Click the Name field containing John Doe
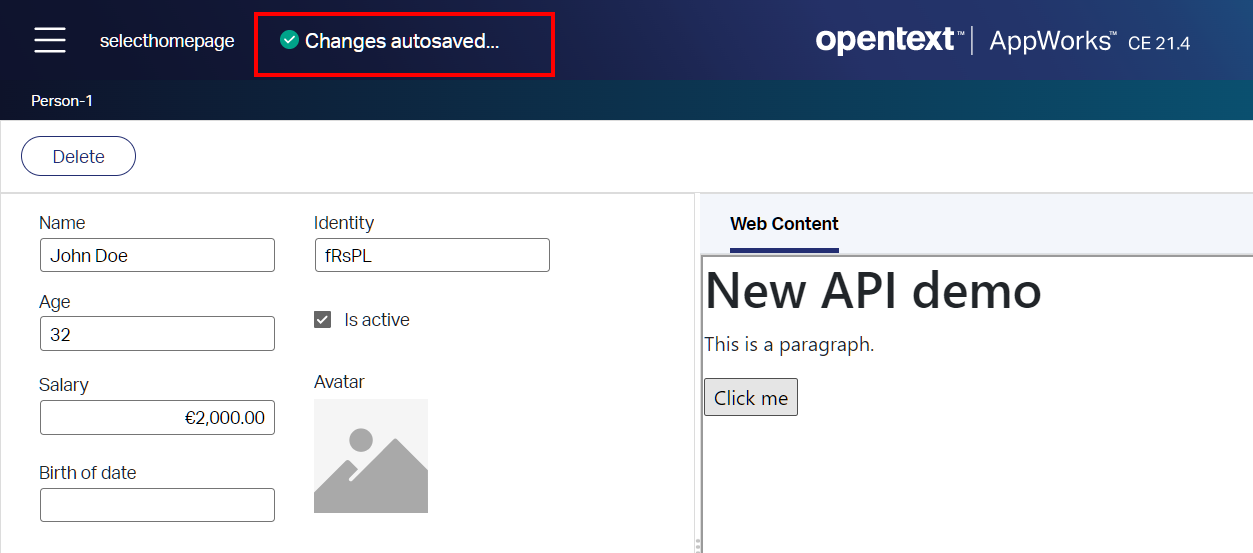 click(157, 255)
